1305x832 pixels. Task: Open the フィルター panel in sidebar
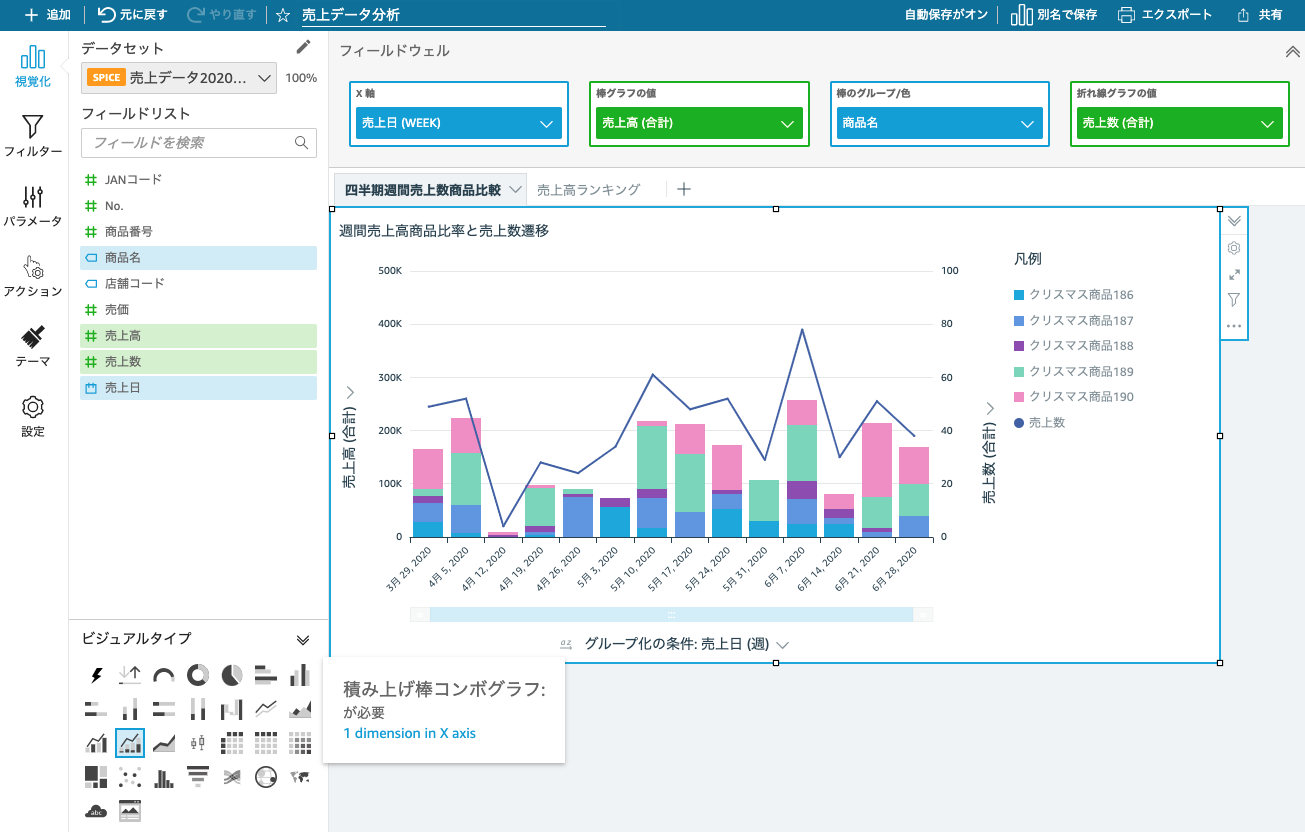pyautogui.click(x=33, y=136)
